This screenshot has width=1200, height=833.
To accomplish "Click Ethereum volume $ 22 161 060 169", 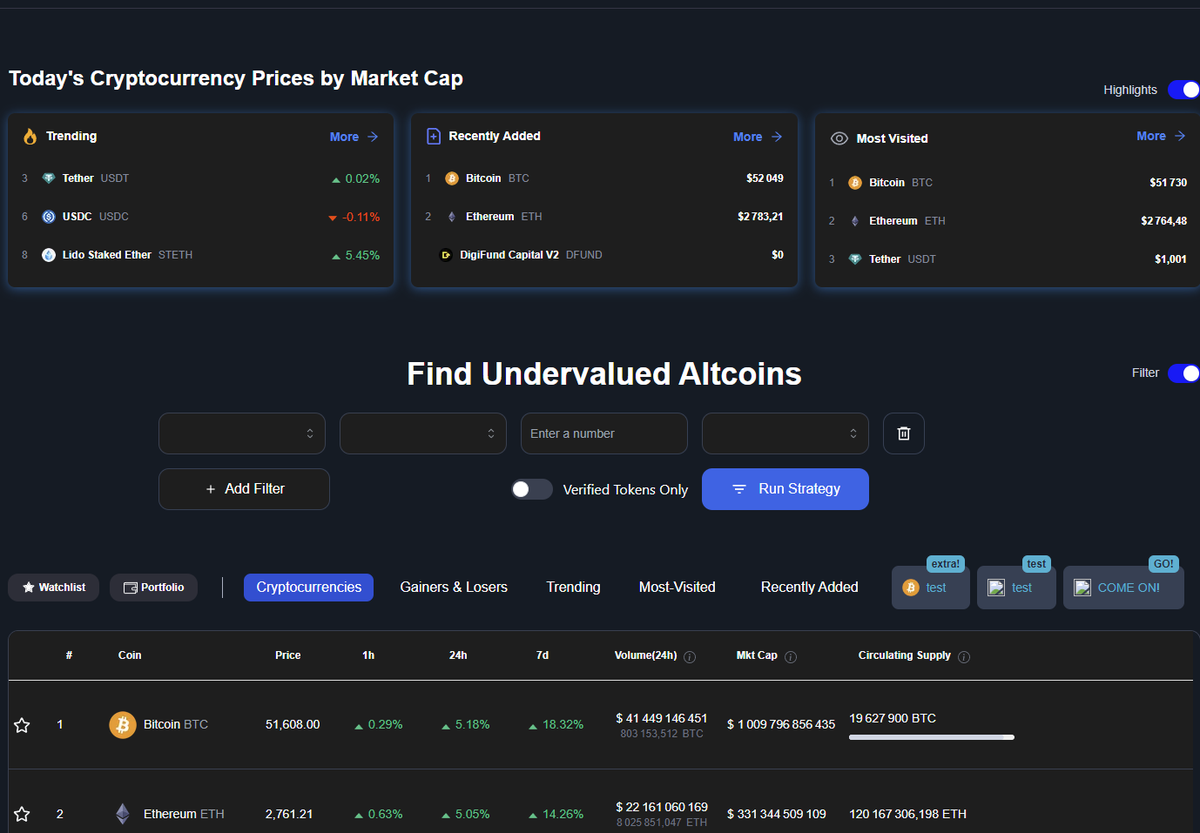I will coord(662,807).
